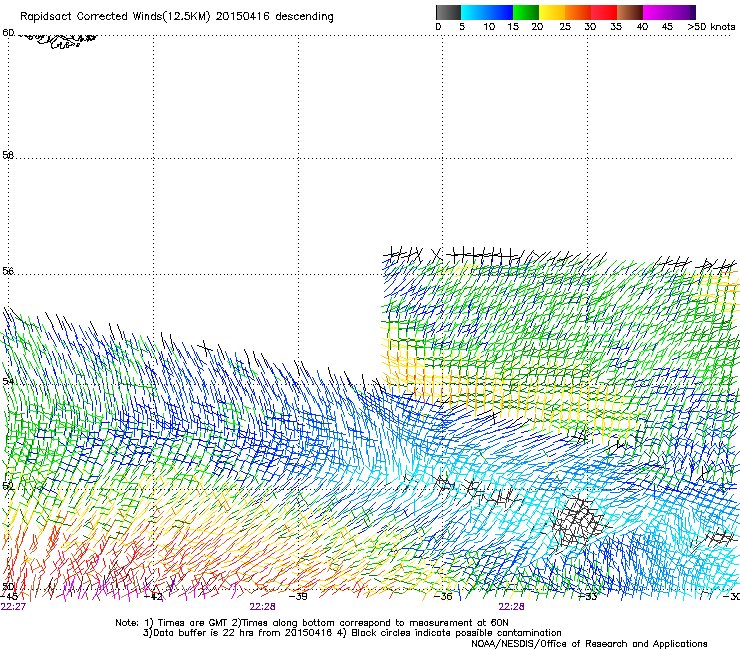Click the longitude label '-42'
Screen dimensions: 740x650
153,597
